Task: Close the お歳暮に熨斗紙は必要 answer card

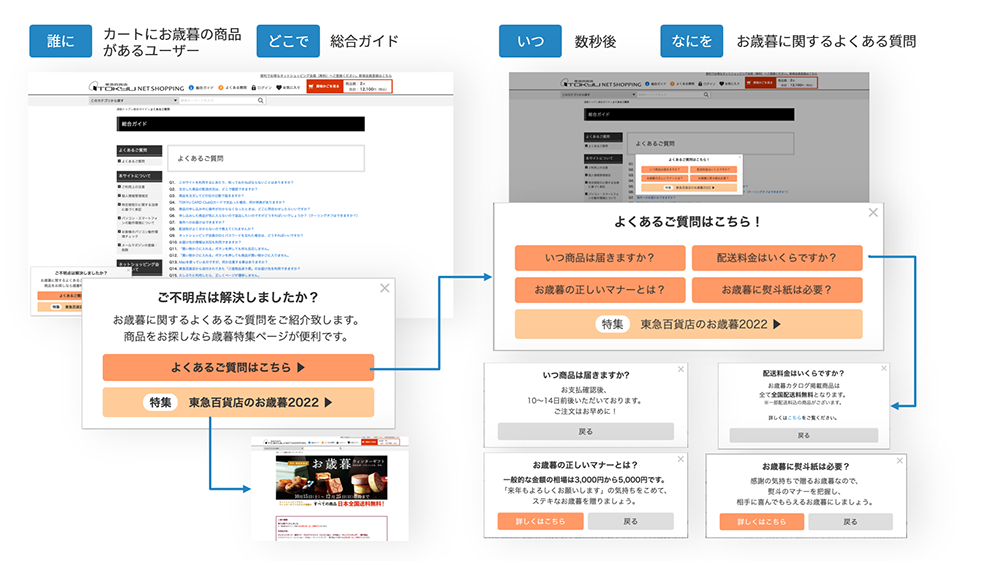Action: tap(899, 460)
